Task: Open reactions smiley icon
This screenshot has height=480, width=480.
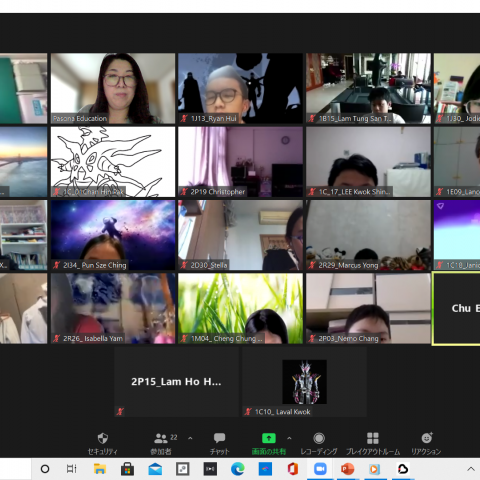Action: tap(427, 438)
